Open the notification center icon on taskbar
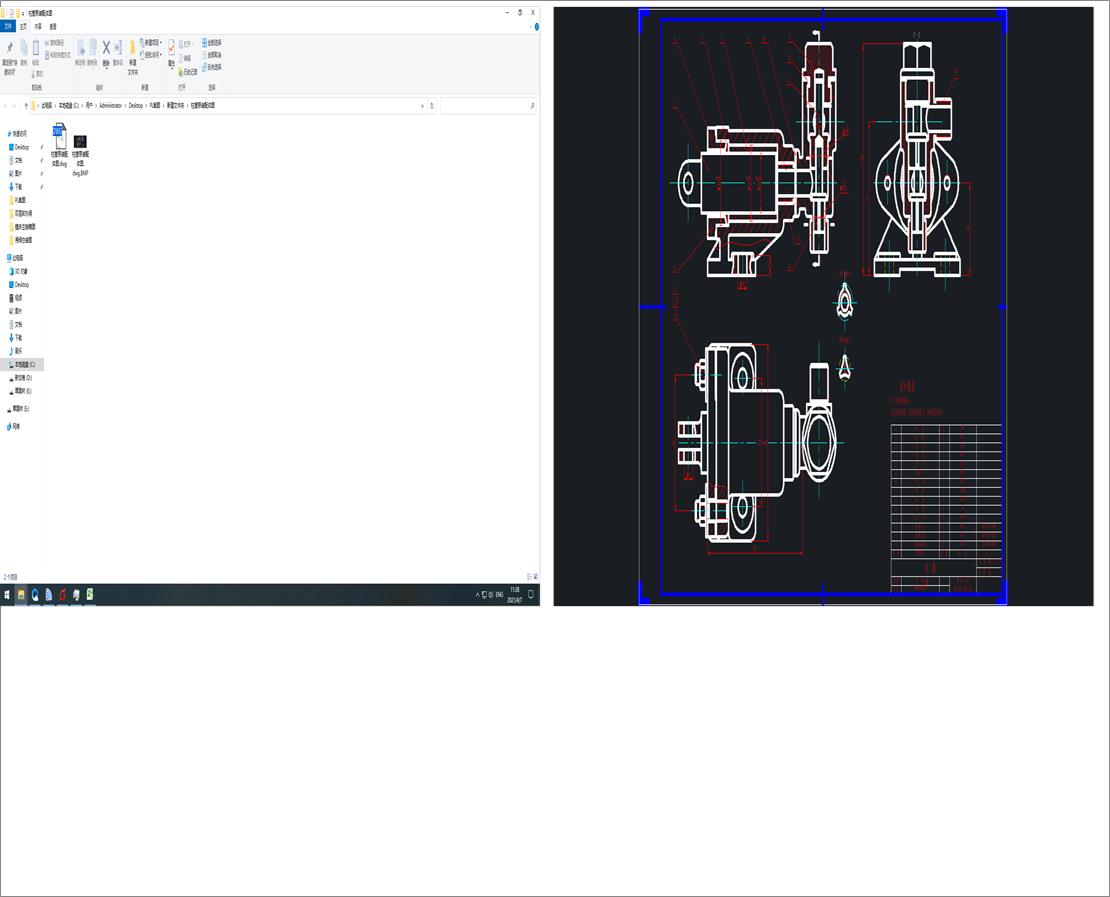Image resolution: width=1110 pixels, height=897 pixels. (531, 595)
